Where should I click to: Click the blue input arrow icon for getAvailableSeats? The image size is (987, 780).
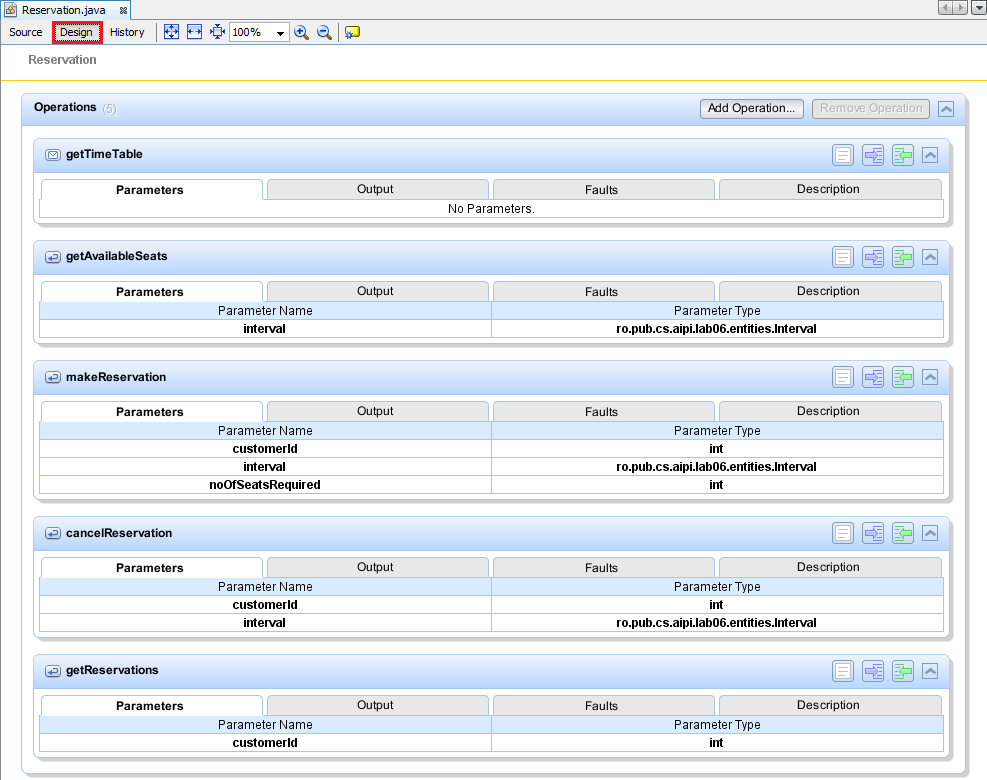[x=873, y=257]
